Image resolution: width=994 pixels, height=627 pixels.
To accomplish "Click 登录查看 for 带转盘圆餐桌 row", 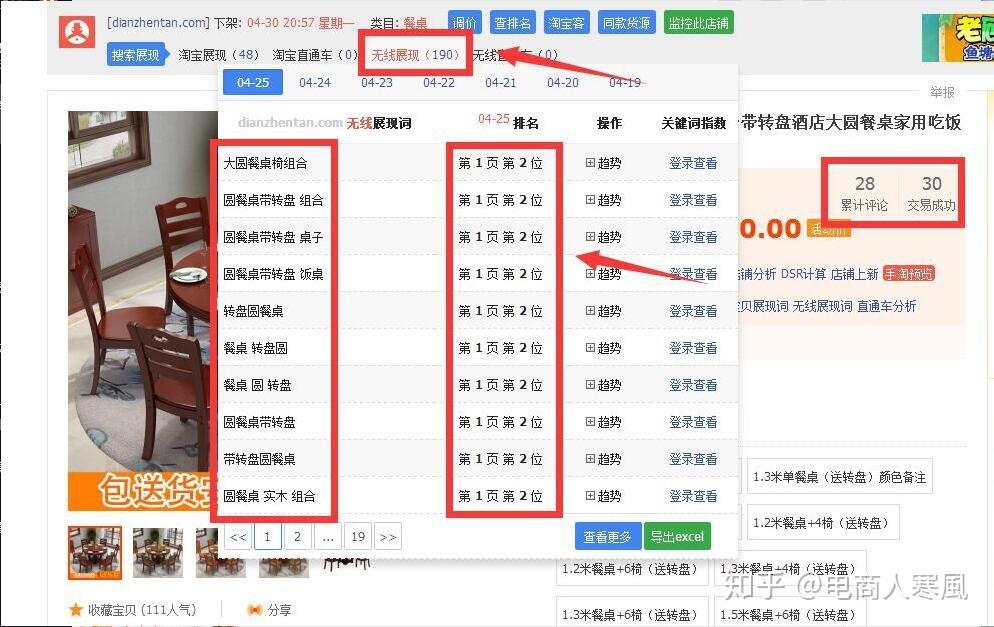I will click(x=693, y=459).
